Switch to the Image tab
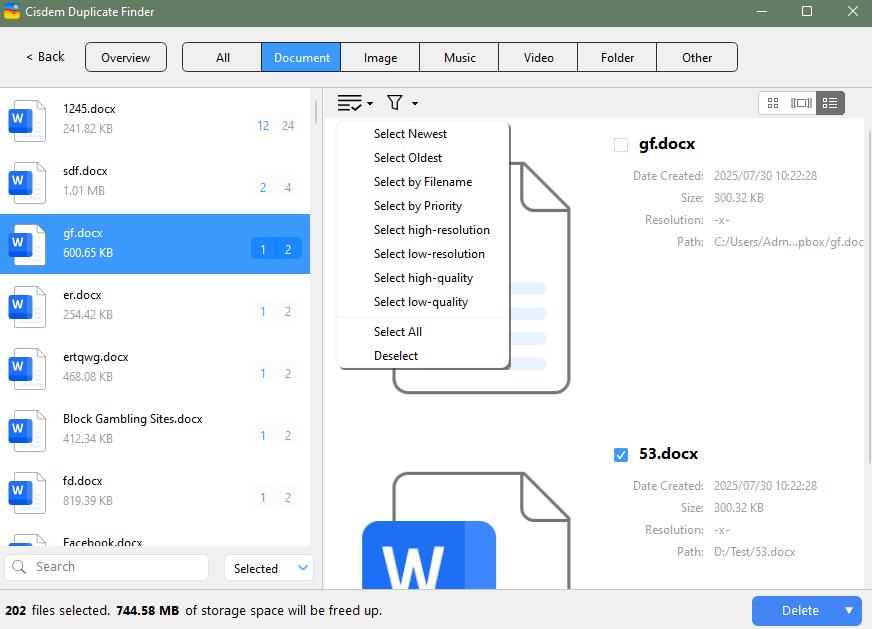This screenshot has width=872, height=629. pyautogui.click(x=380, y=57)
